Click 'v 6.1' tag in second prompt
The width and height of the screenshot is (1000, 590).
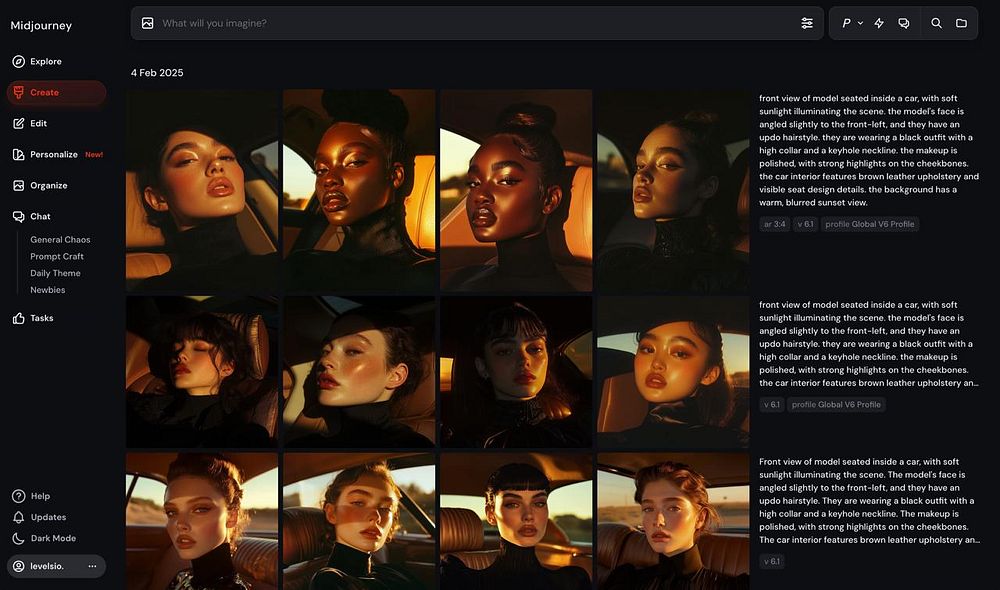(x=771, y=404)
